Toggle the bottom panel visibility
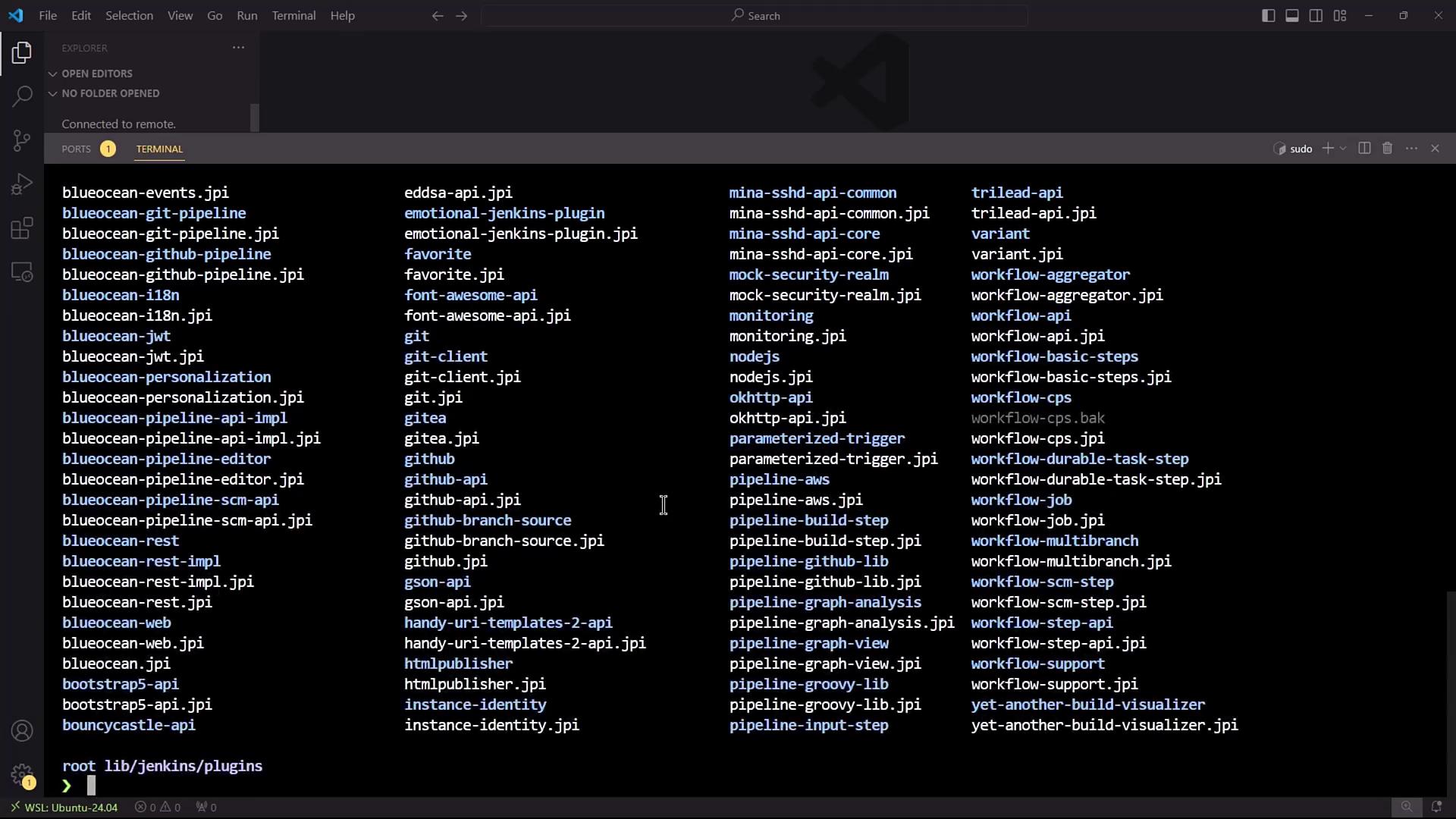This screenshot has width=1456, height=819. click(1292, 16)
